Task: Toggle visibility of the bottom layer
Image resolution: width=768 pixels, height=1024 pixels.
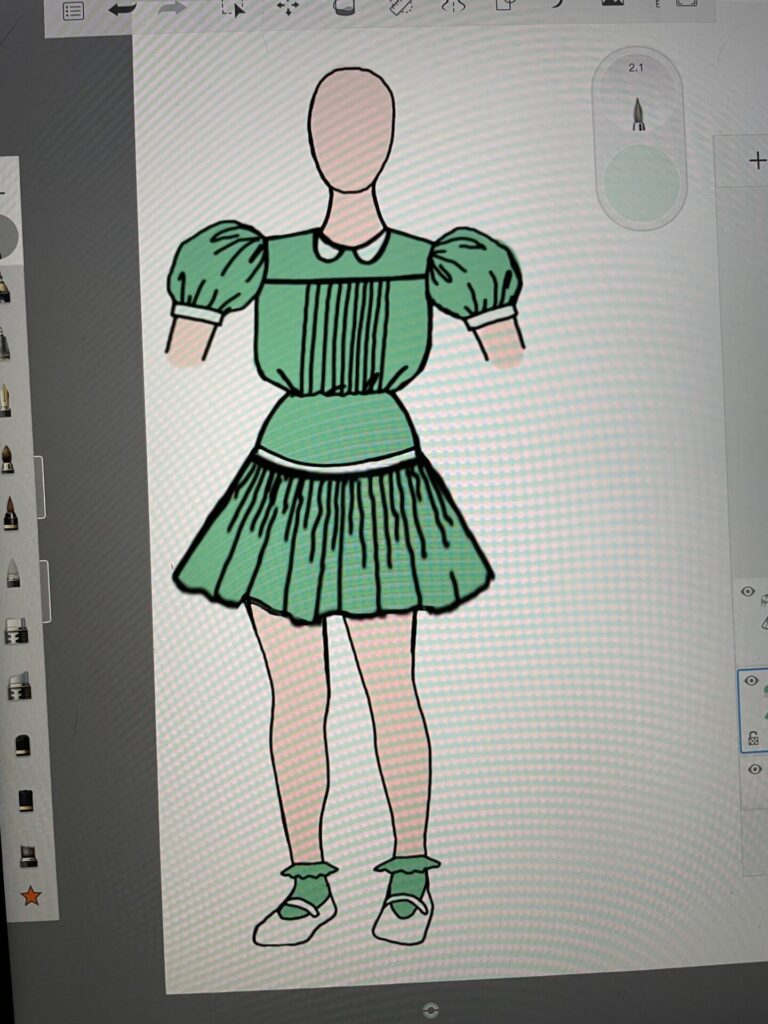Action: click(754, 769)
